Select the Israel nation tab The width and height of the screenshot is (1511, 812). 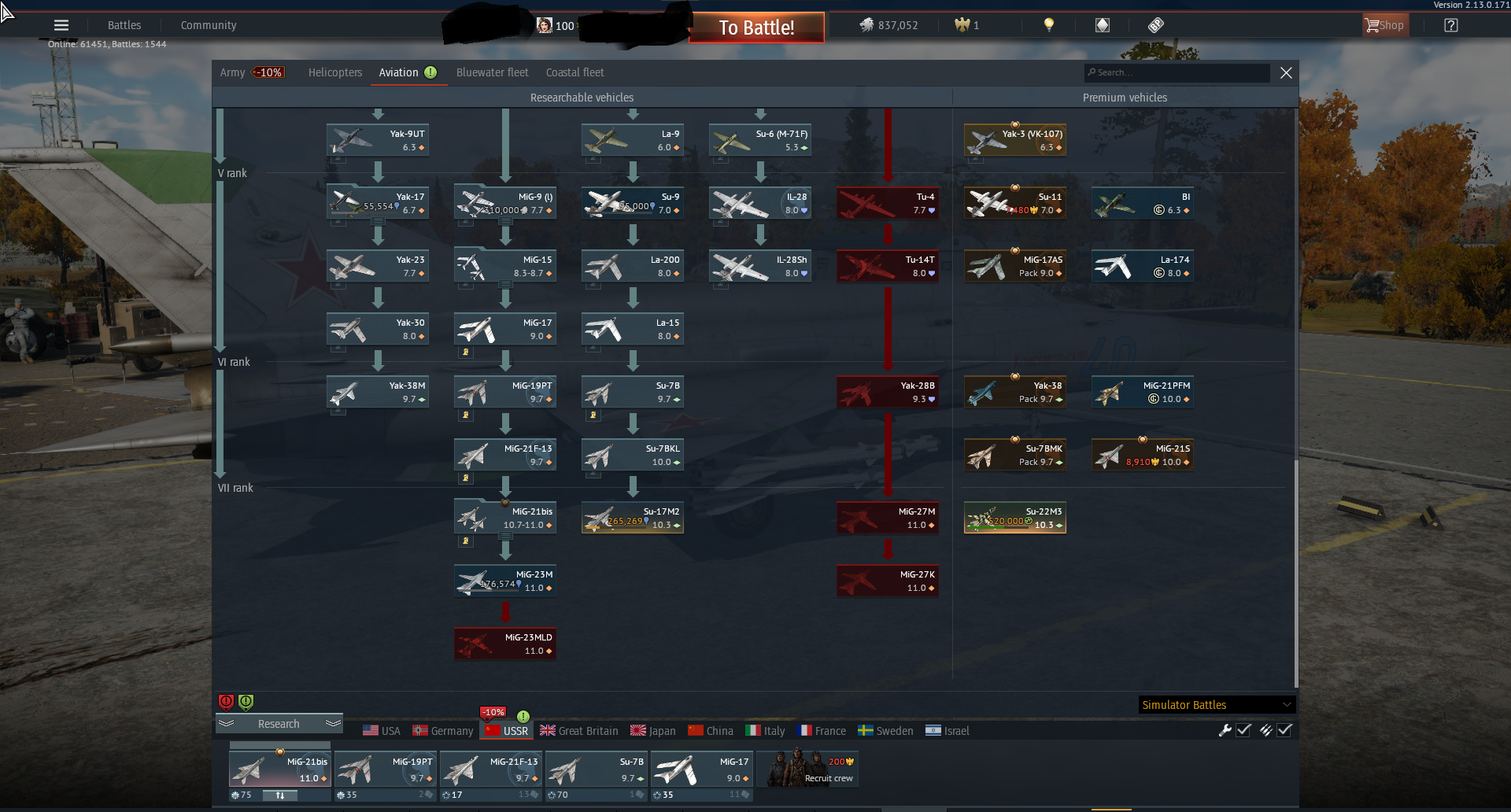click(948, 731)
